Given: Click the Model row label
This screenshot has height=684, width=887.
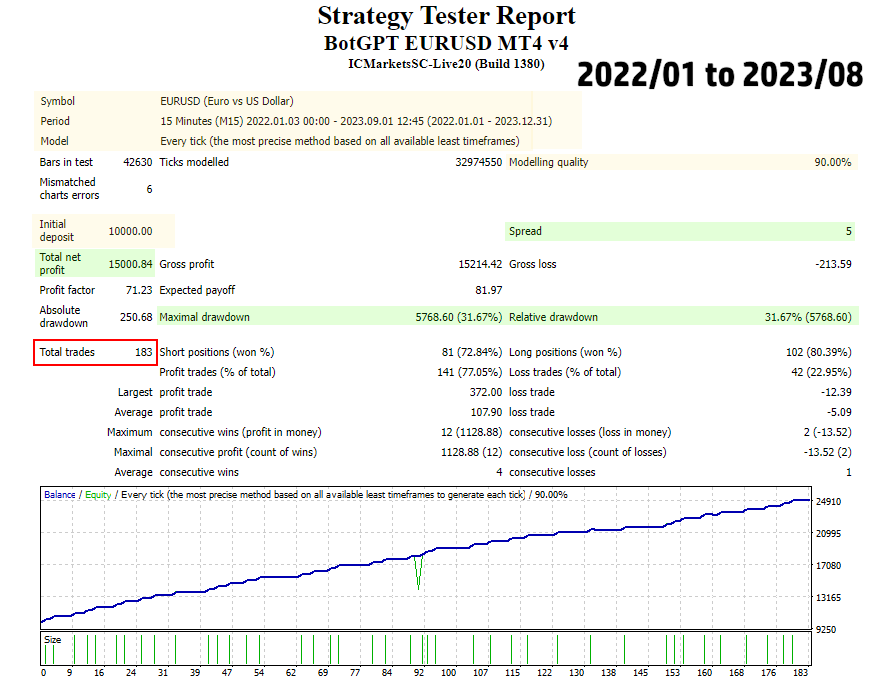Looking at the screenshot, I should 54,141.
